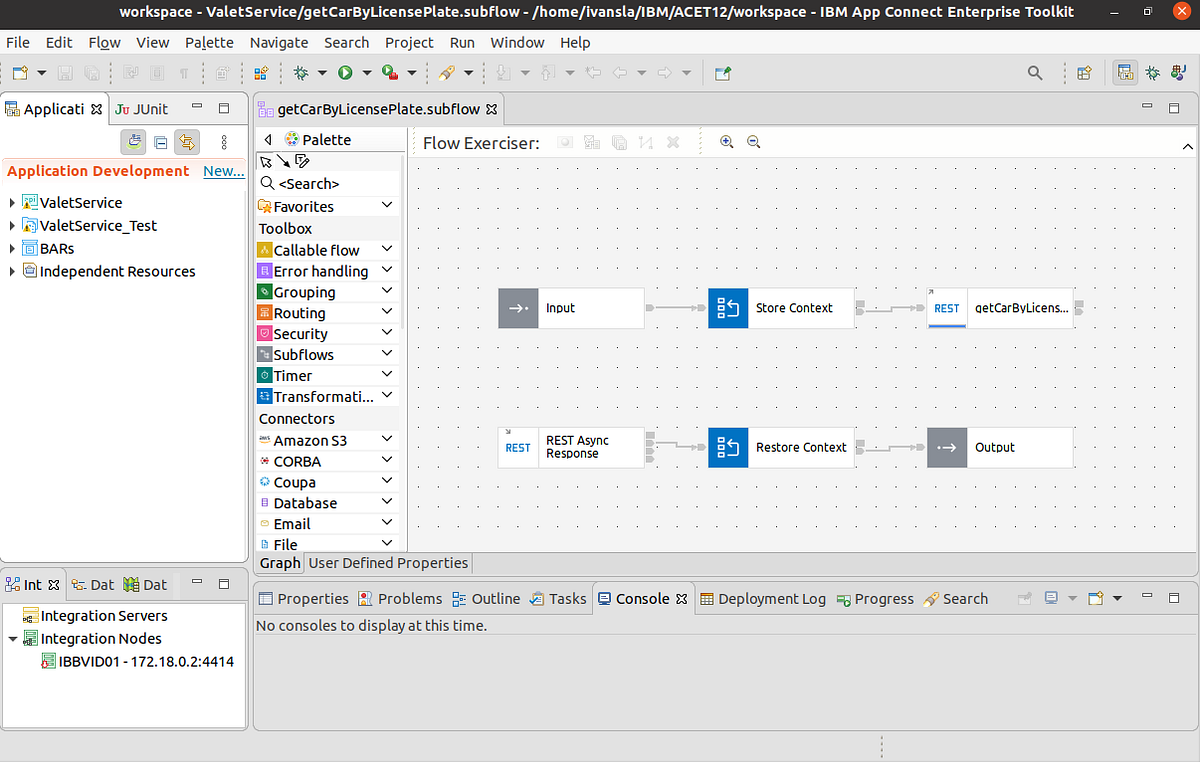Click the New... link in Application Development

pos(223,170)
